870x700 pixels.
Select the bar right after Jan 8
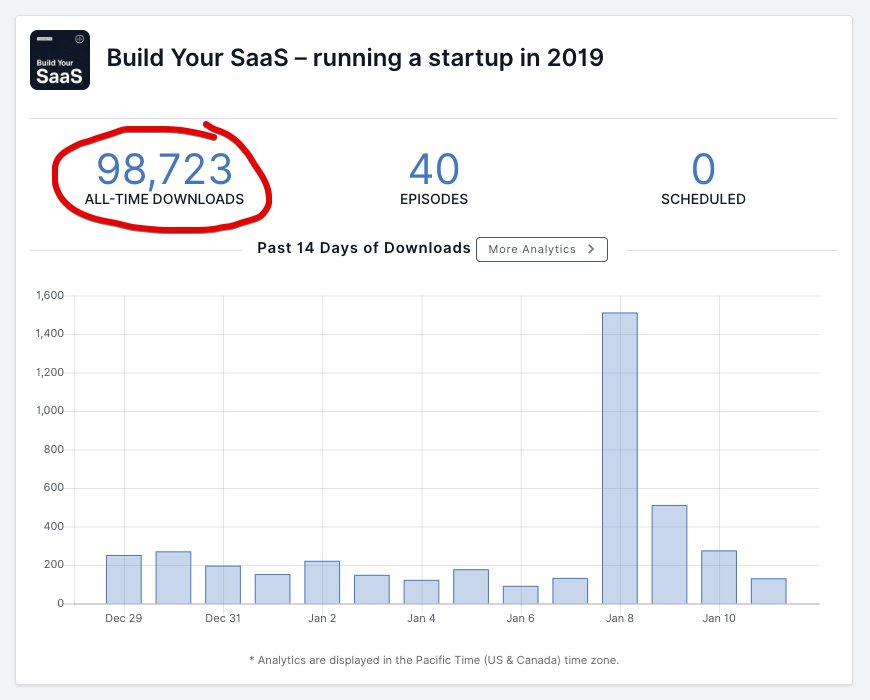pyautogui.click(x=669, y=554)
